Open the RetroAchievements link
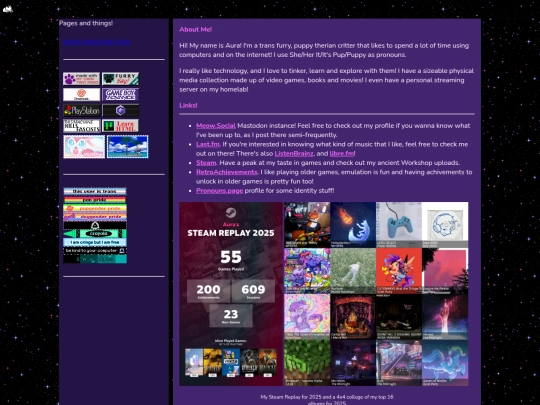The width and height of the screenshot is (540, 405). tap(227, 172)
